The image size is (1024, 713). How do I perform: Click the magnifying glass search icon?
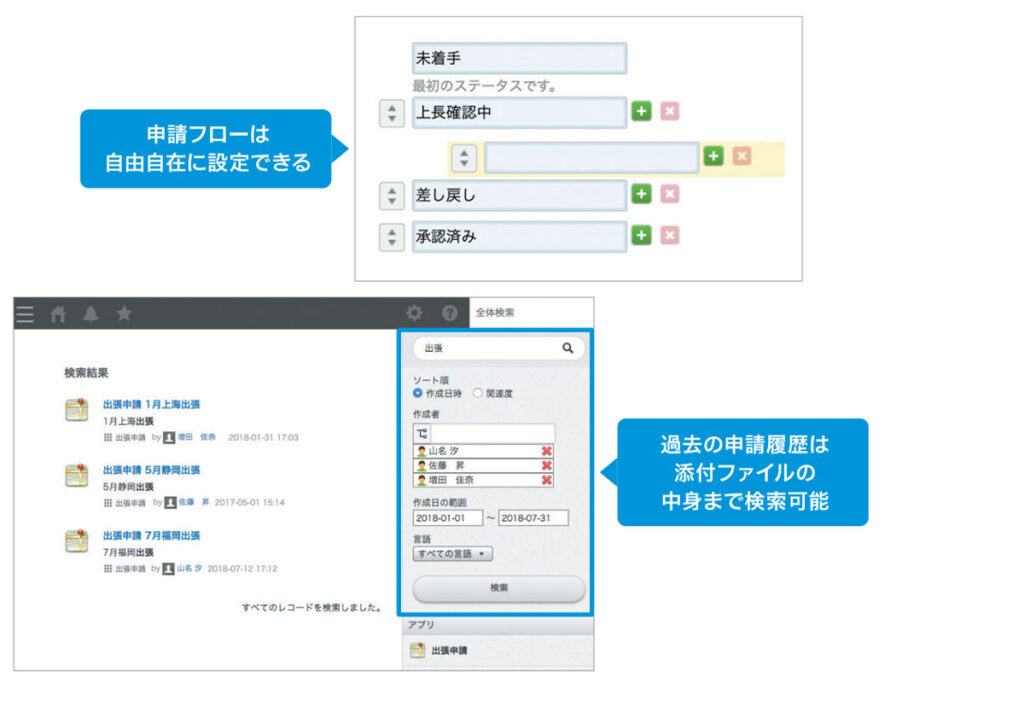569,347
